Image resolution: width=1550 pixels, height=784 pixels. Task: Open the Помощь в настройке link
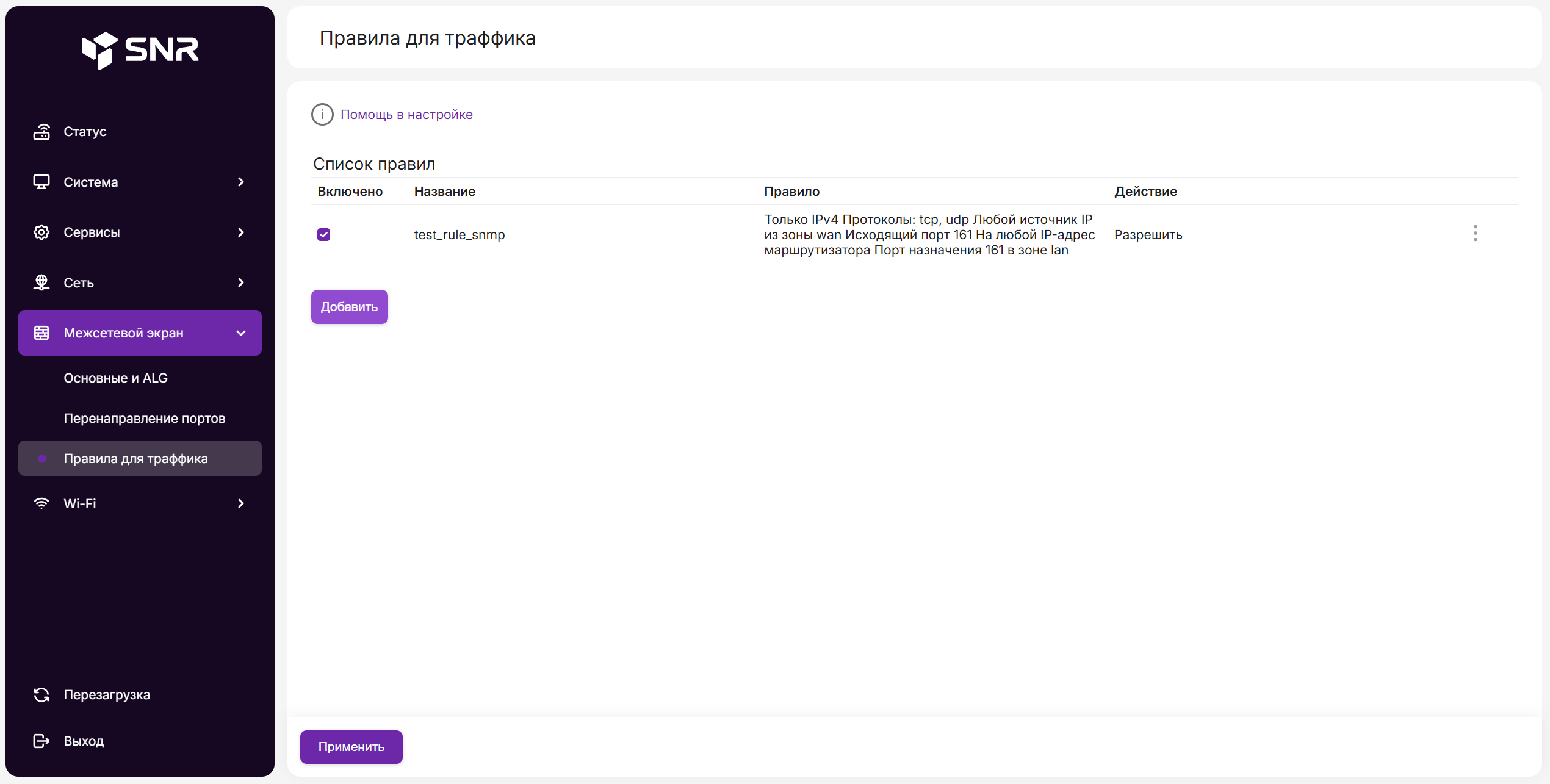(x=406, y=114)
